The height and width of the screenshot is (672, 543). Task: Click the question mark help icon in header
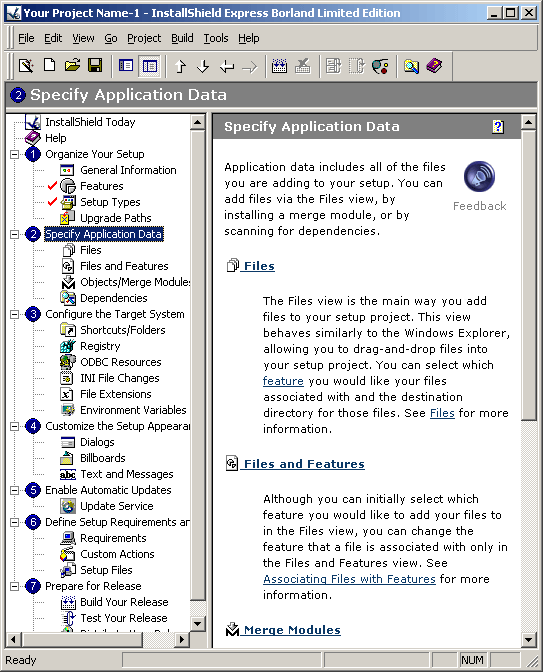(x=498, y=127)
